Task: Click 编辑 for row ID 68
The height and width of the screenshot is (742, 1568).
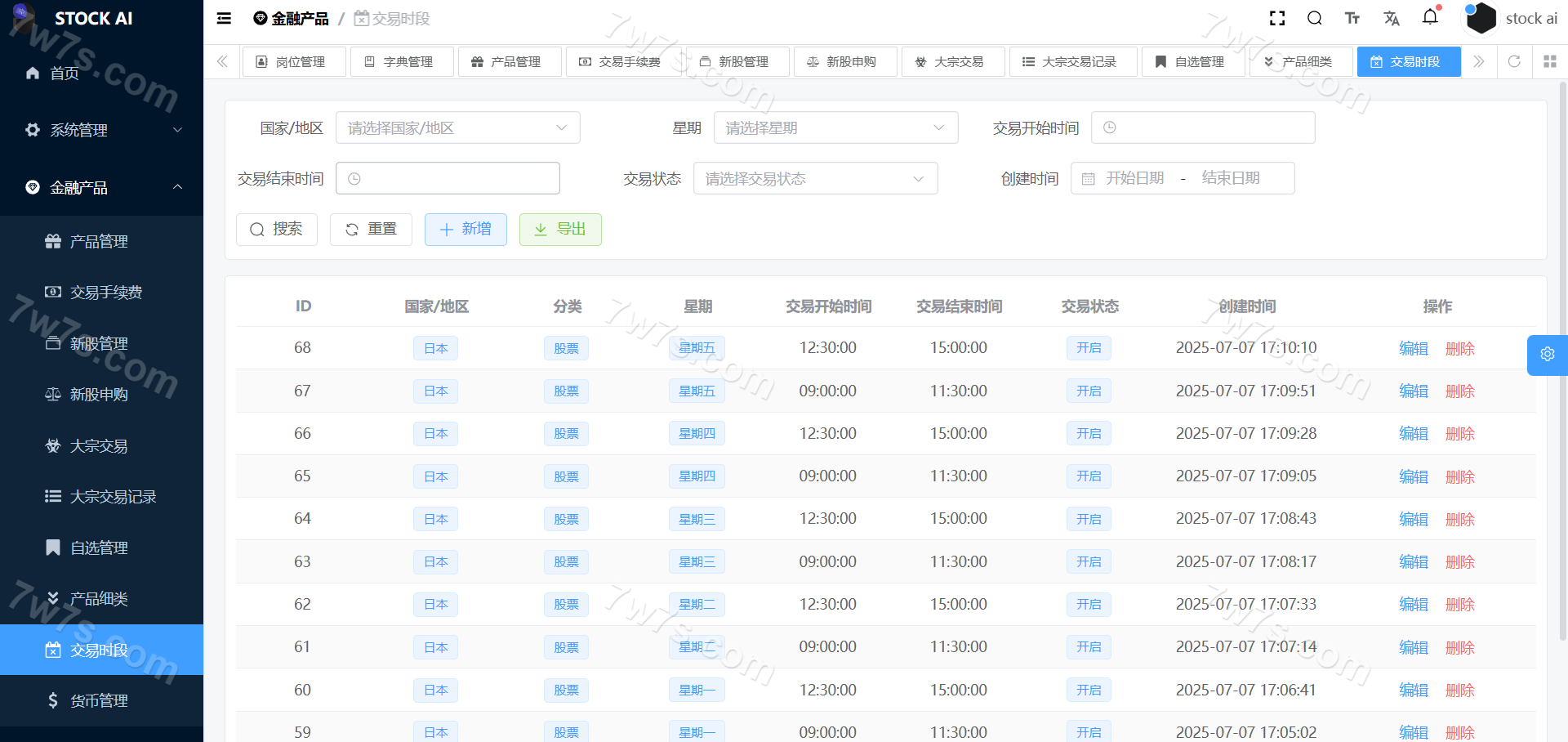Action: click(x=1413, y=349)
